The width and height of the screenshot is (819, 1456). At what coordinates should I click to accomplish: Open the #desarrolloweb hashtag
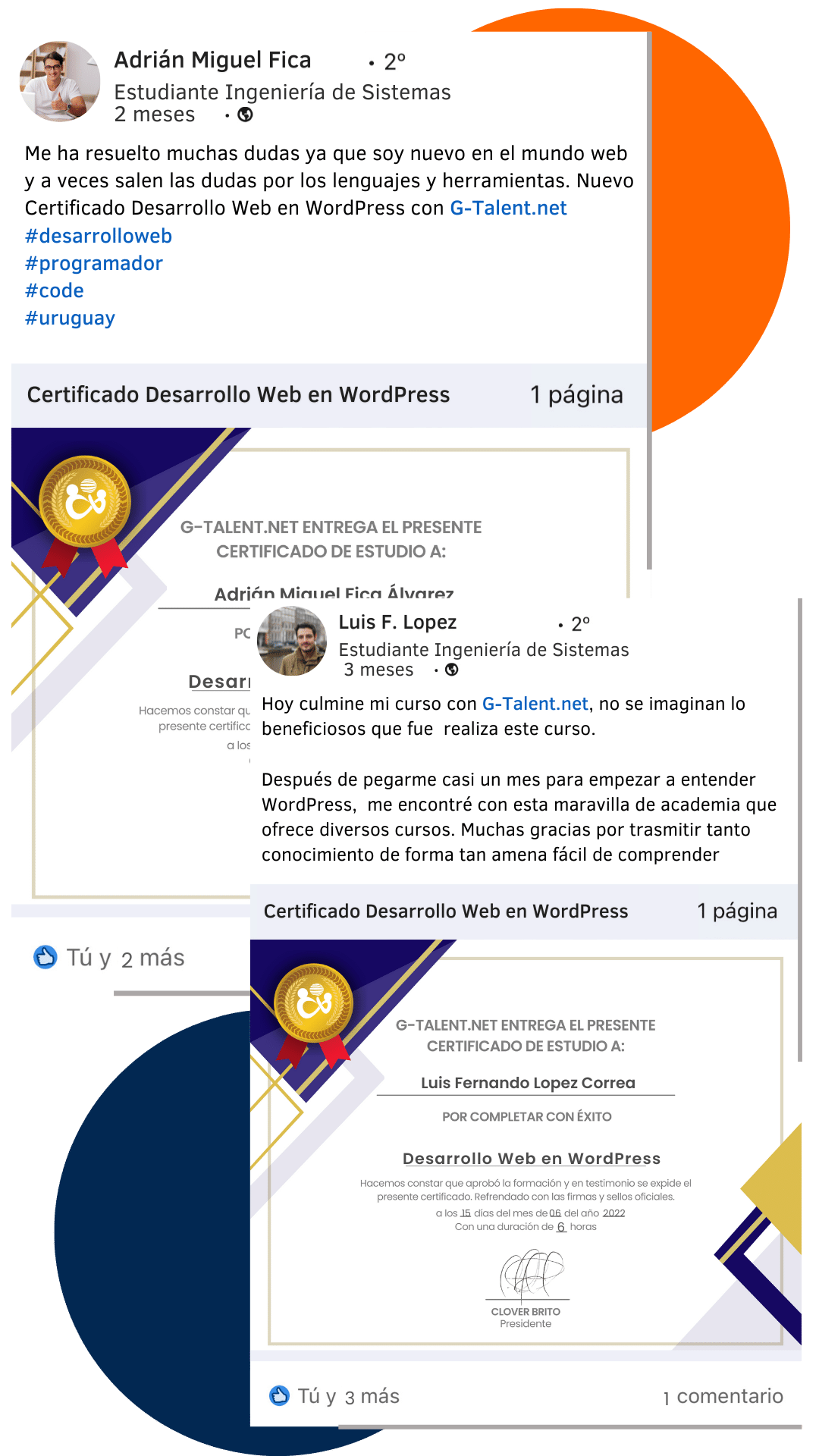99,236
